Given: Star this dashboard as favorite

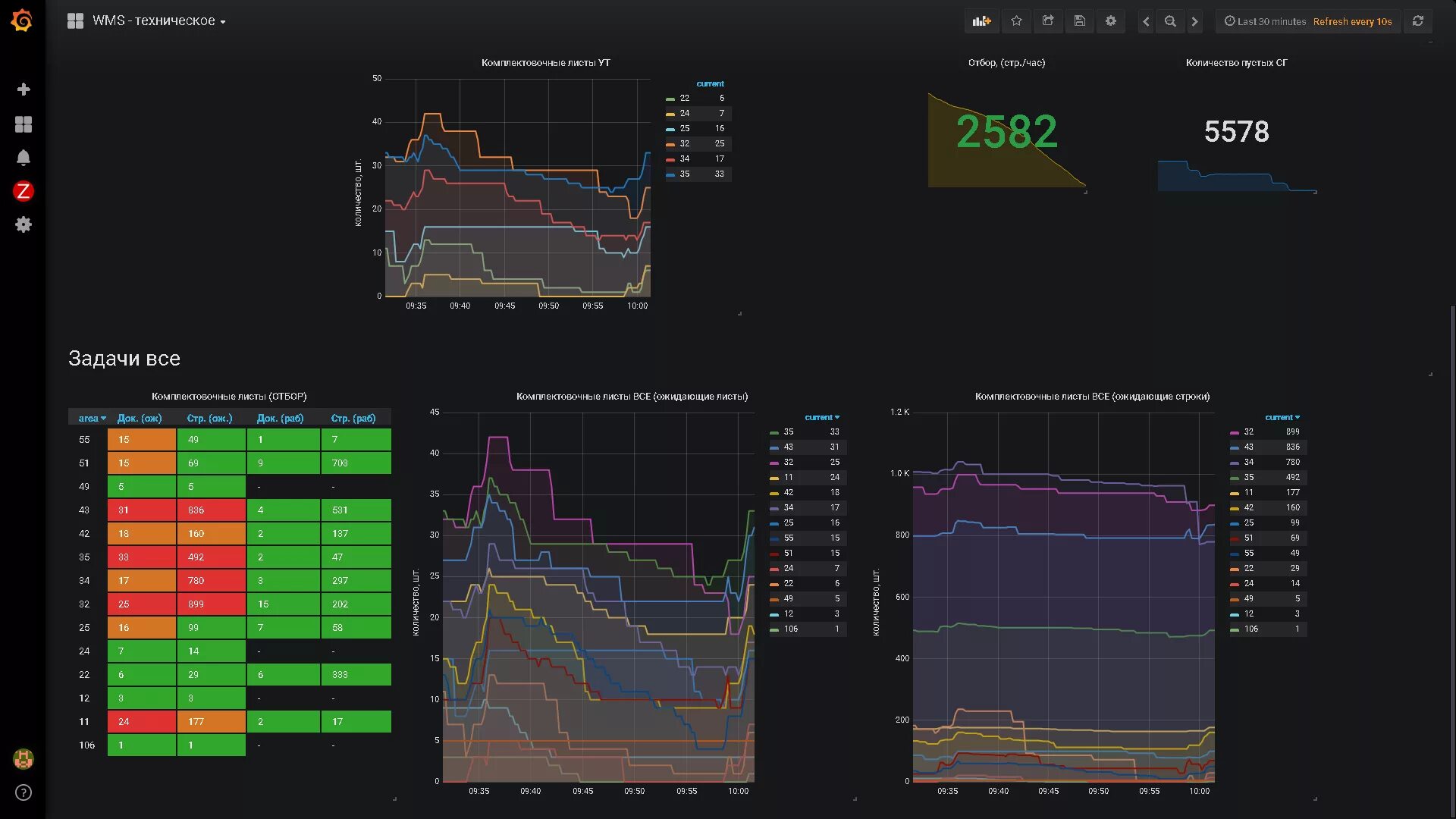Looking at the screenshot, I should [x=1016, y=21].
